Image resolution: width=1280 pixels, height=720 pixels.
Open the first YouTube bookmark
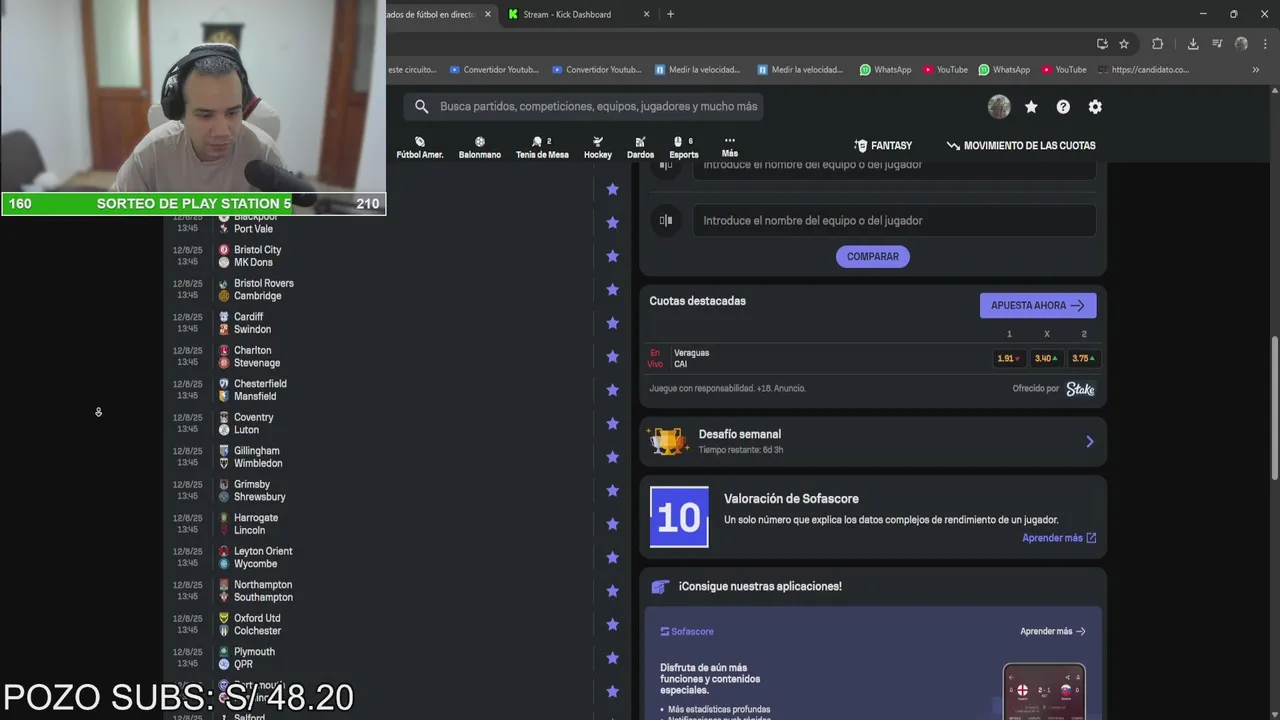[x=946, y=70]
